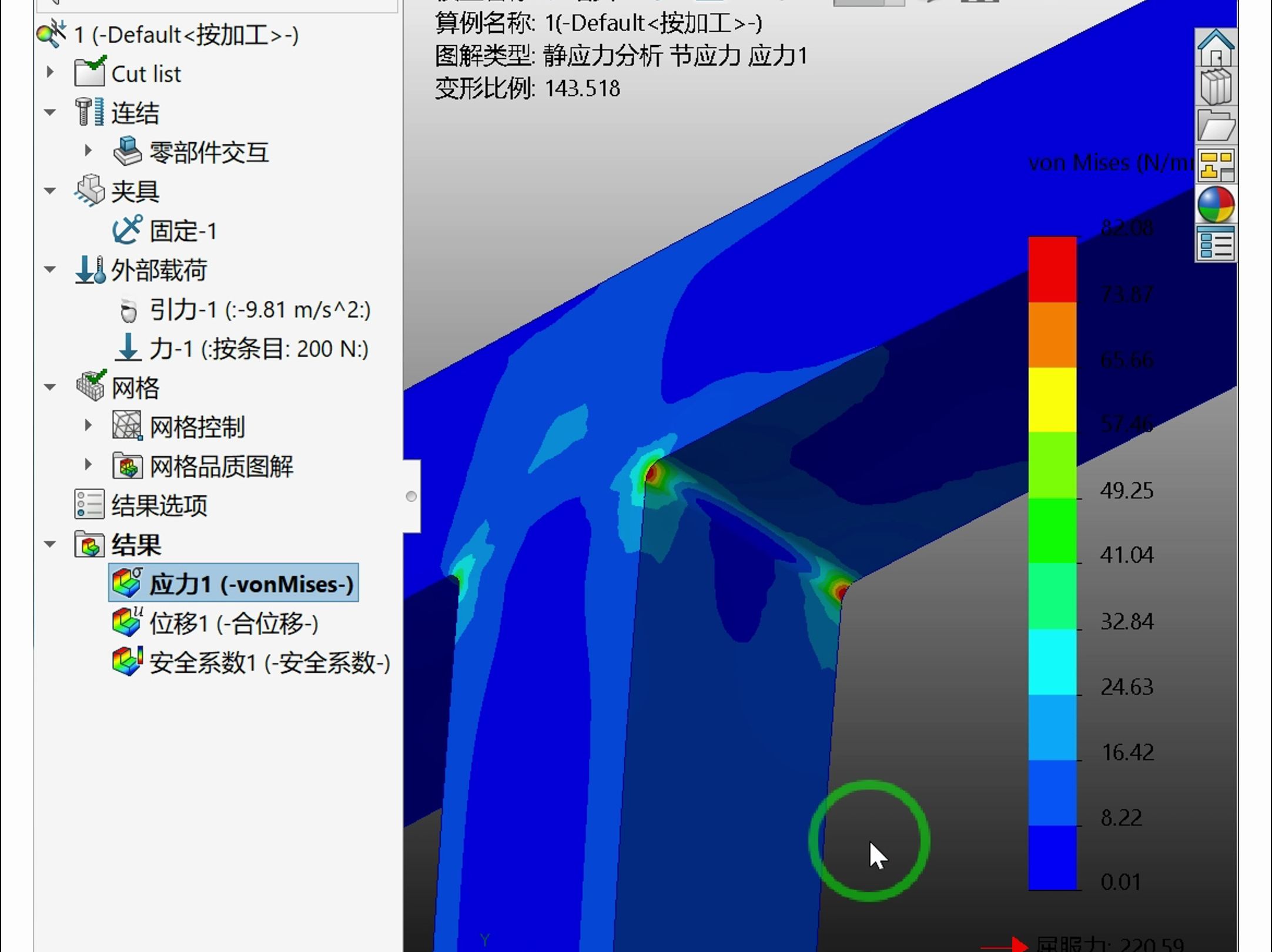Click the panel collapse handle on splitter
1272x952 pixels.
click(x=411, y=497)
